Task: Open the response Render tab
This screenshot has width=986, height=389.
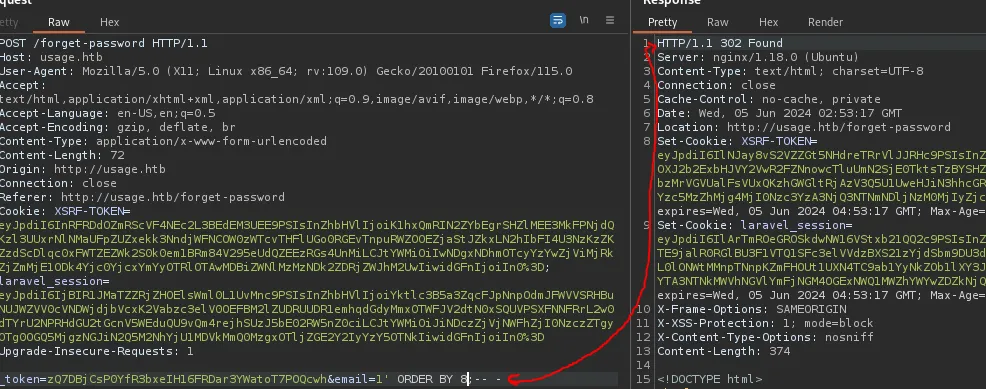Action: [x=825, y=22]
